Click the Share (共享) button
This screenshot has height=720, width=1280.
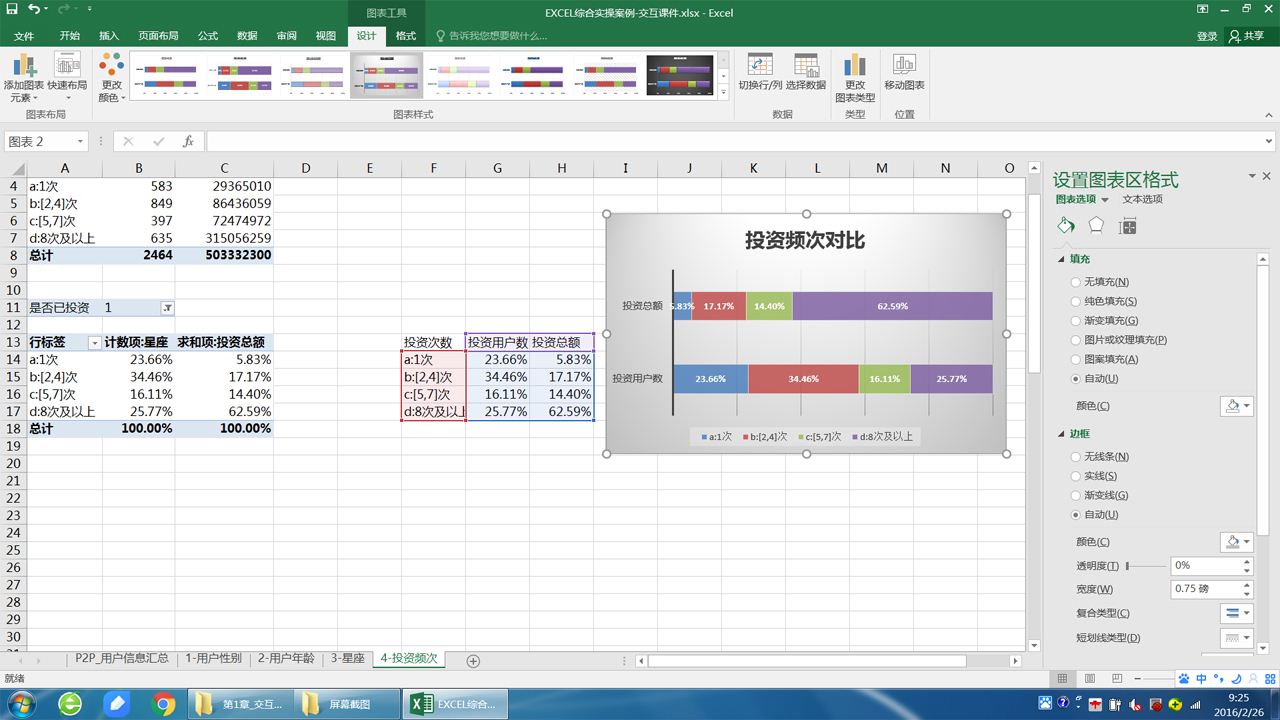click(x=1247, y=36)
